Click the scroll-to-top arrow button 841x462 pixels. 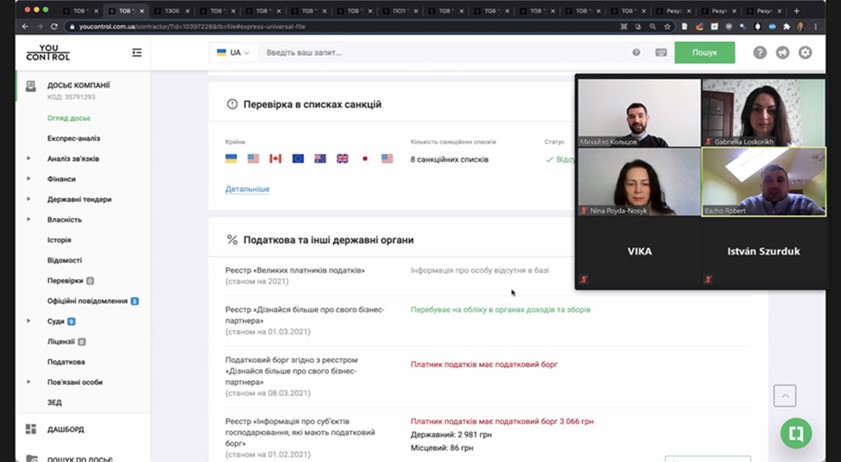tap(785, 395)
